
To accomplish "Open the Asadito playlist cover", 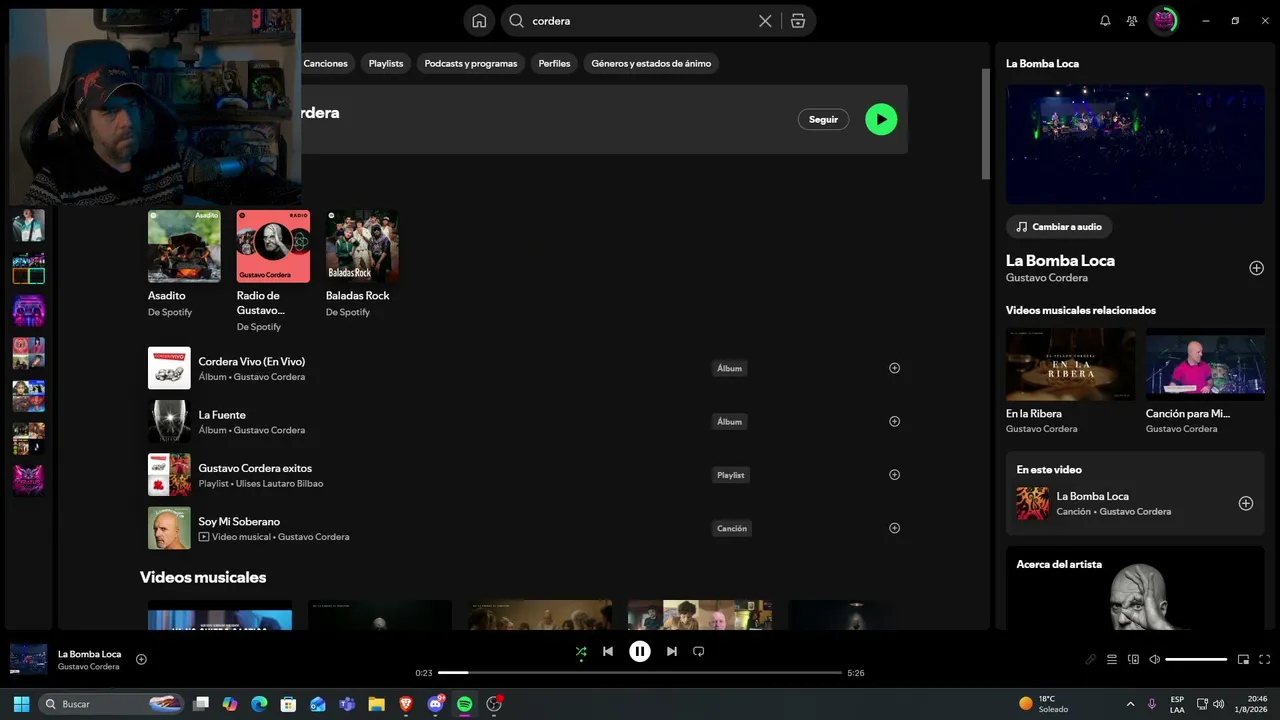I will [184, 246].
